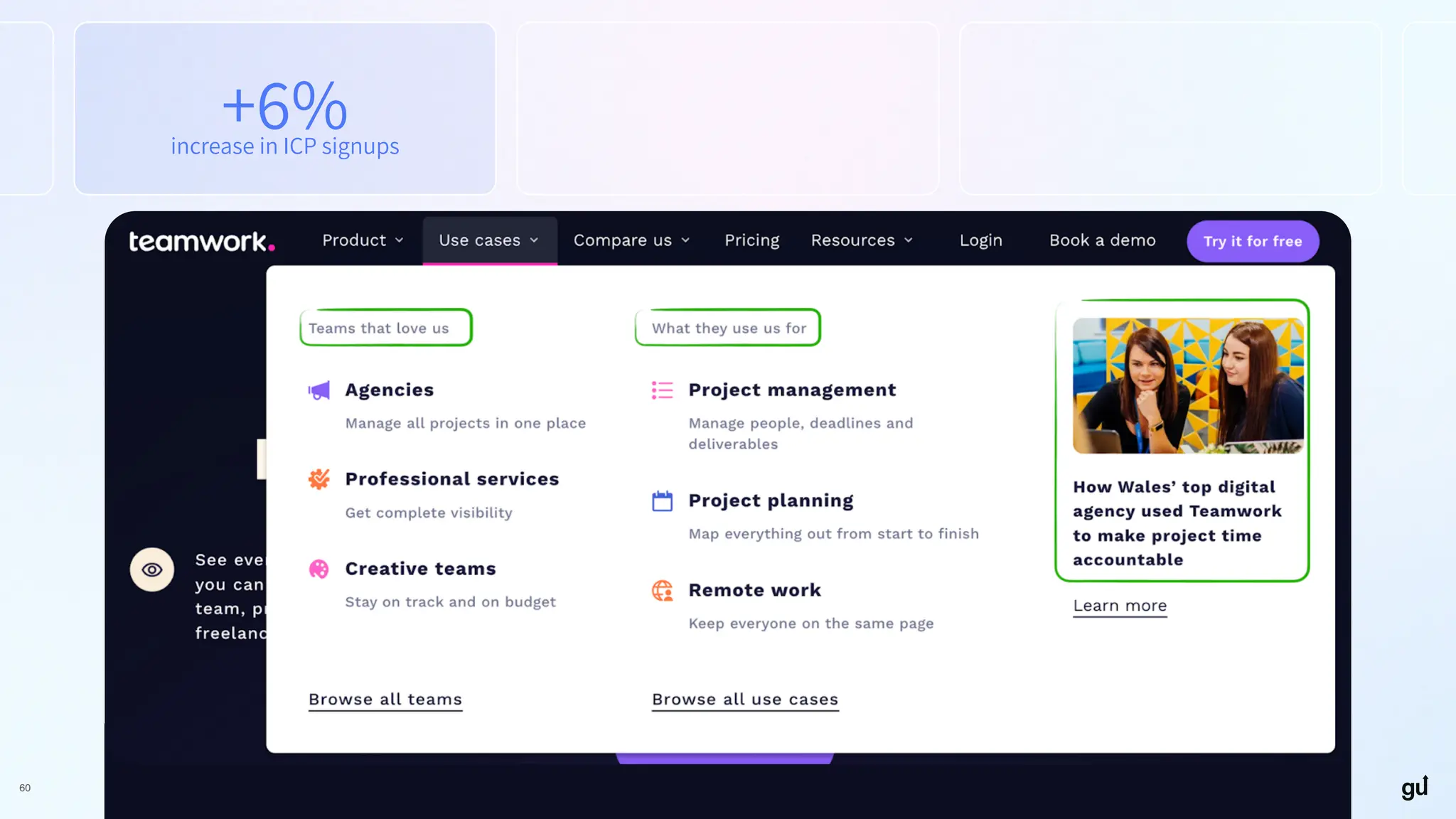The height and width of the screenshot is (819, 1456).
Task: Click 'Manage all projects in one place' text
Action: point(466,423)
